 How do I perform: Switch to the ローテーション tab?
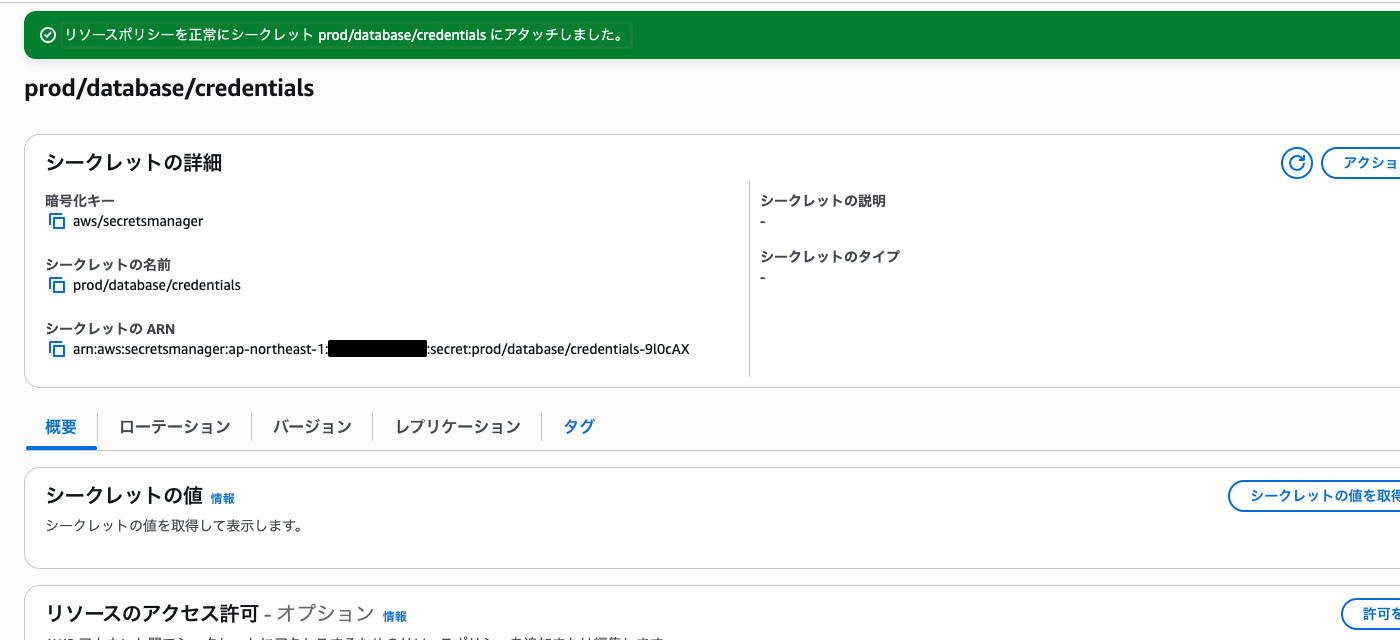174,427
